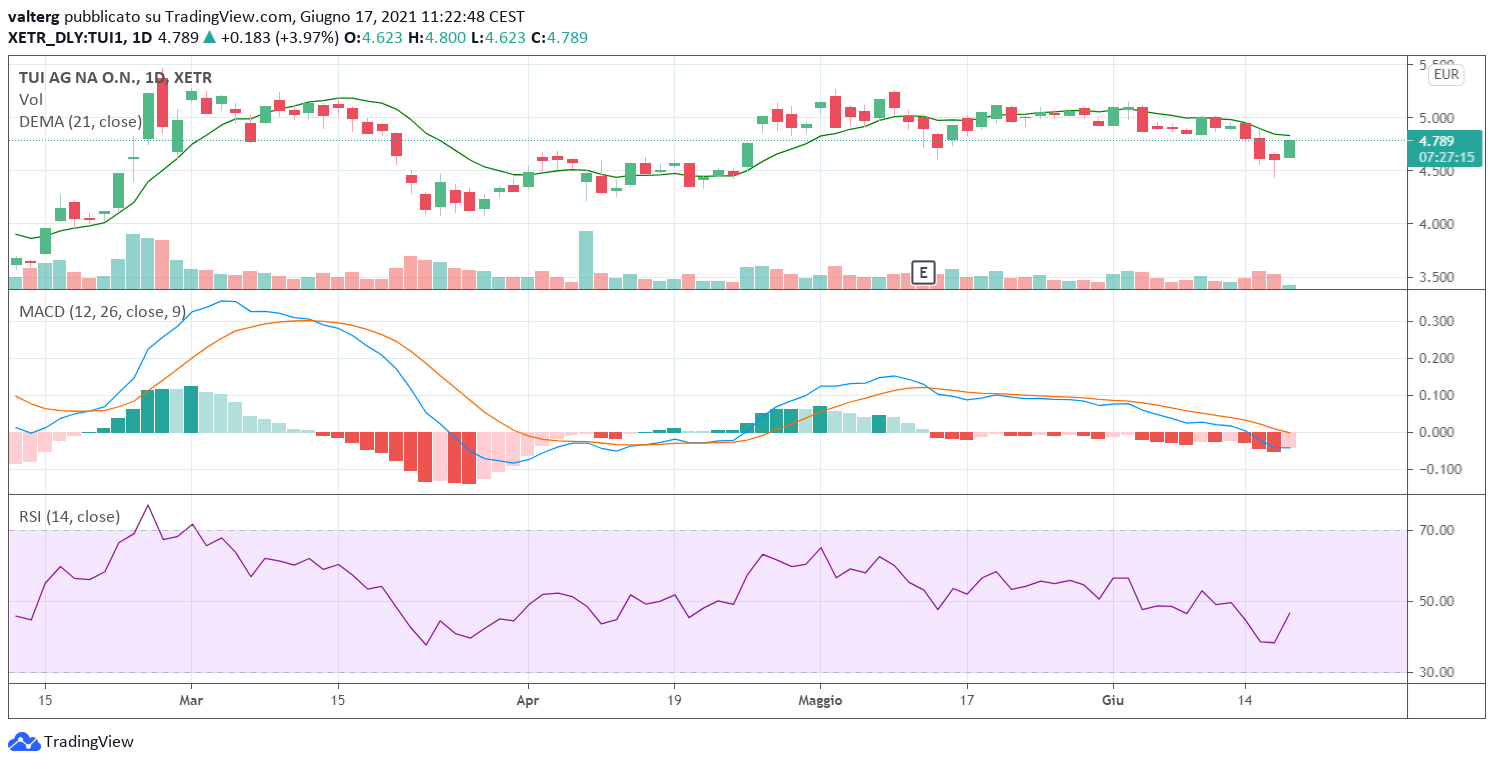Click the 0.200 MACD axis label
1494x765 pixels.
(1436, 359)
